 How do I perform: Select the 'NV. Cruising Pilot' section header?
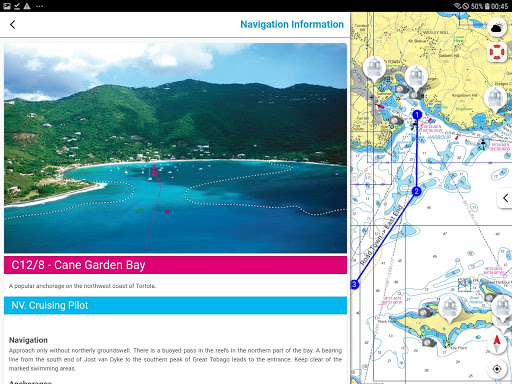[175, 305]
